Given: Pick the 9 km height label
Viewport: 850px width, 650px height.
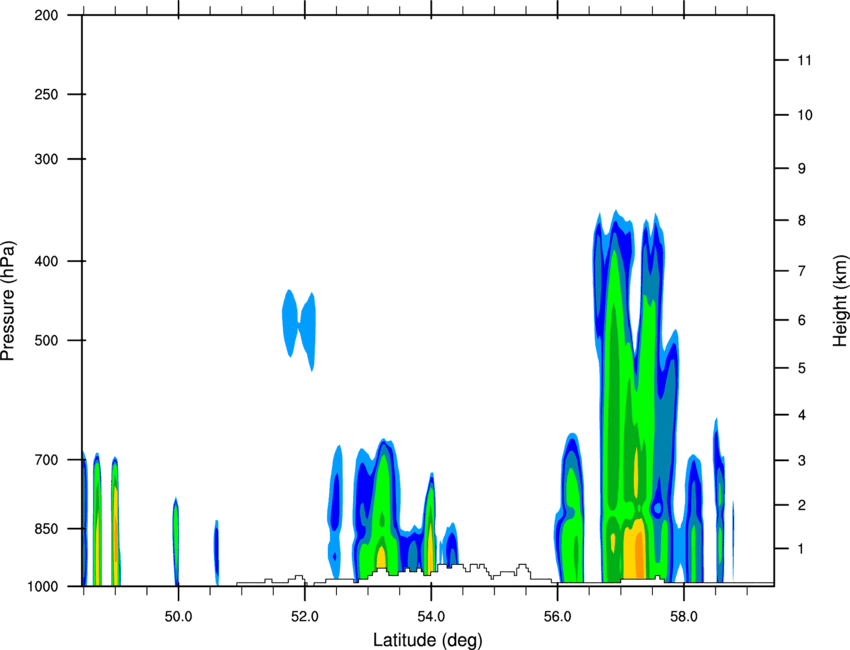Looking at the screenshot, I should coord(802,169).
